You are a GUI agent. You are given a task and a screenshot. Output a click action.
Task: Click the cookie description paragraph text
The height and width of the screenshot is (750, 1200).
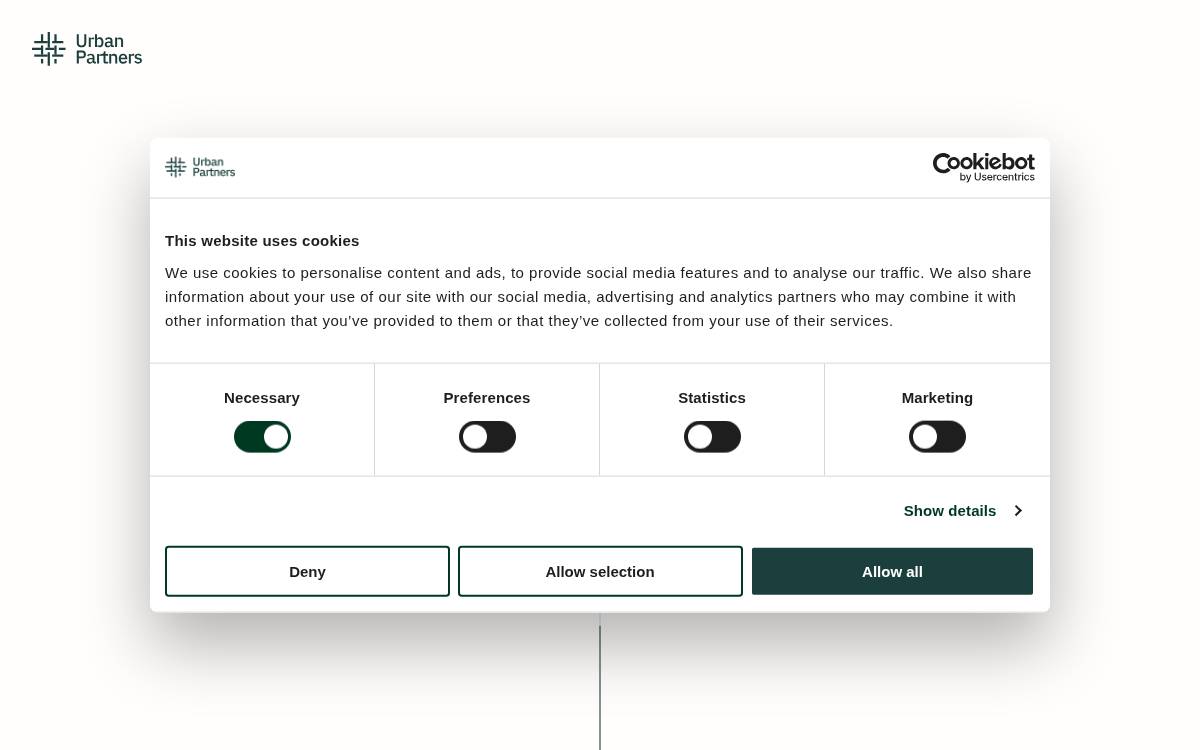(598, 297)
